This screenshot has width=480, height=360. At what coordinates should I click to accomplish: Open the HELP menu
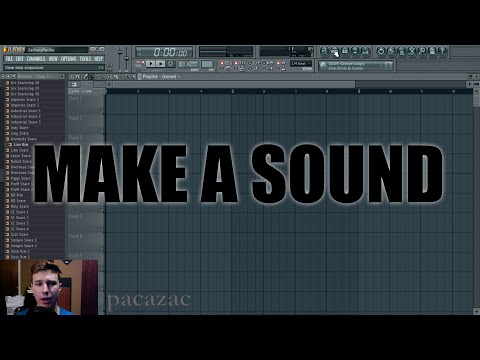(x=98, y=59)
